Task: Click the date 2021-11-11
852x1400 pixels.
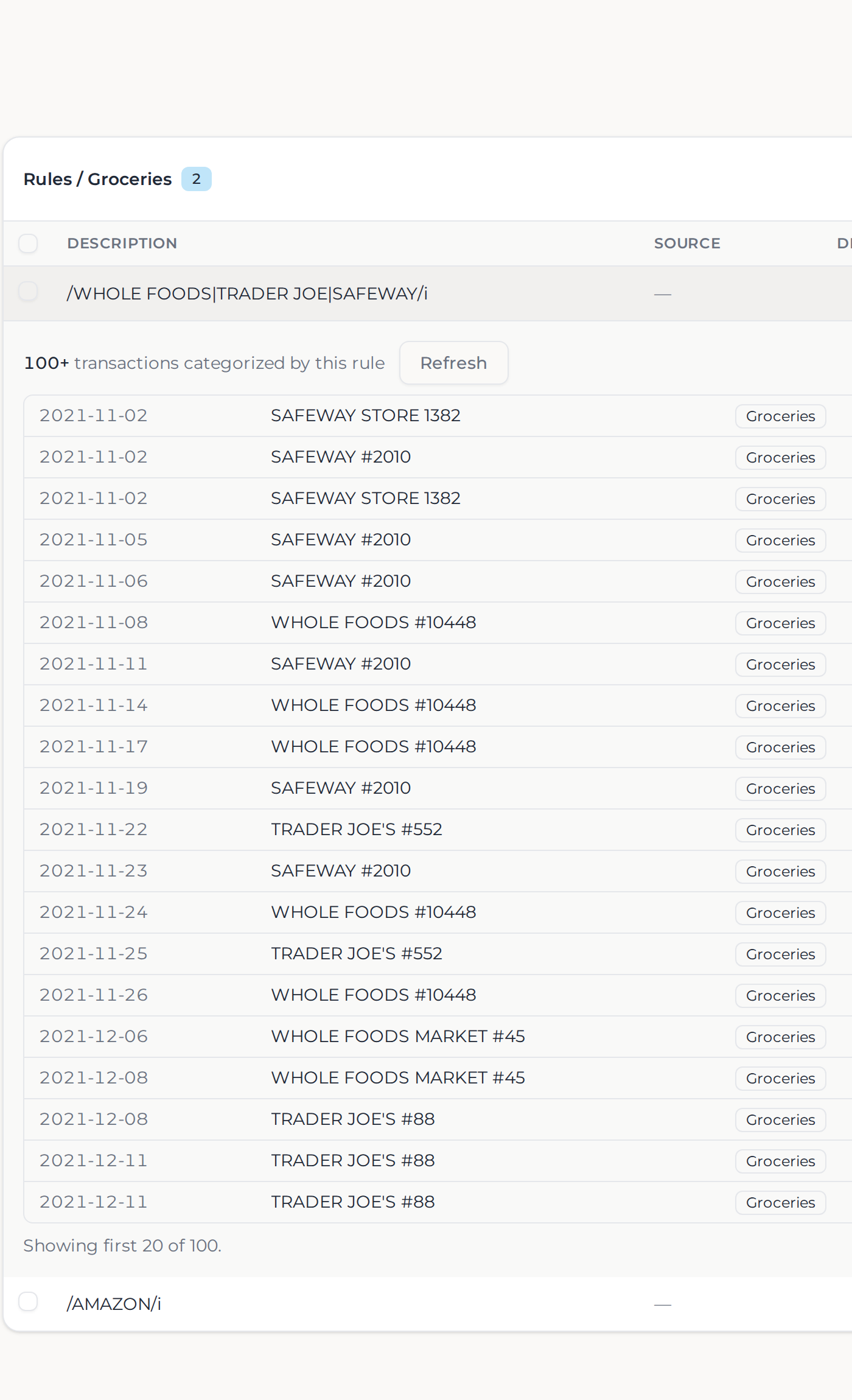Action: (94, 663)
